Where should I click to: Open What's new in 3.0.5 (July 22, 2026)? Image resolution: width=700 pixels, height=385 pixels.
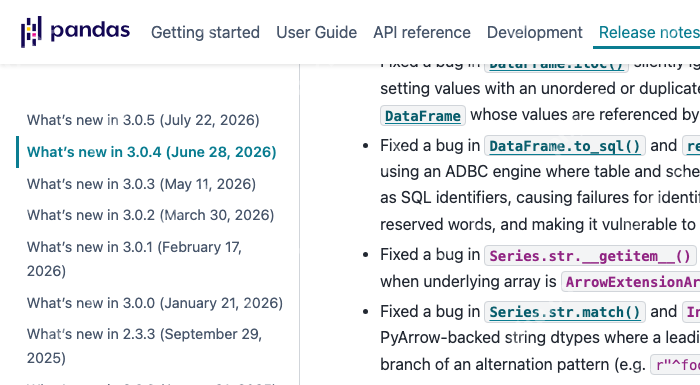[x=143, y=120]
